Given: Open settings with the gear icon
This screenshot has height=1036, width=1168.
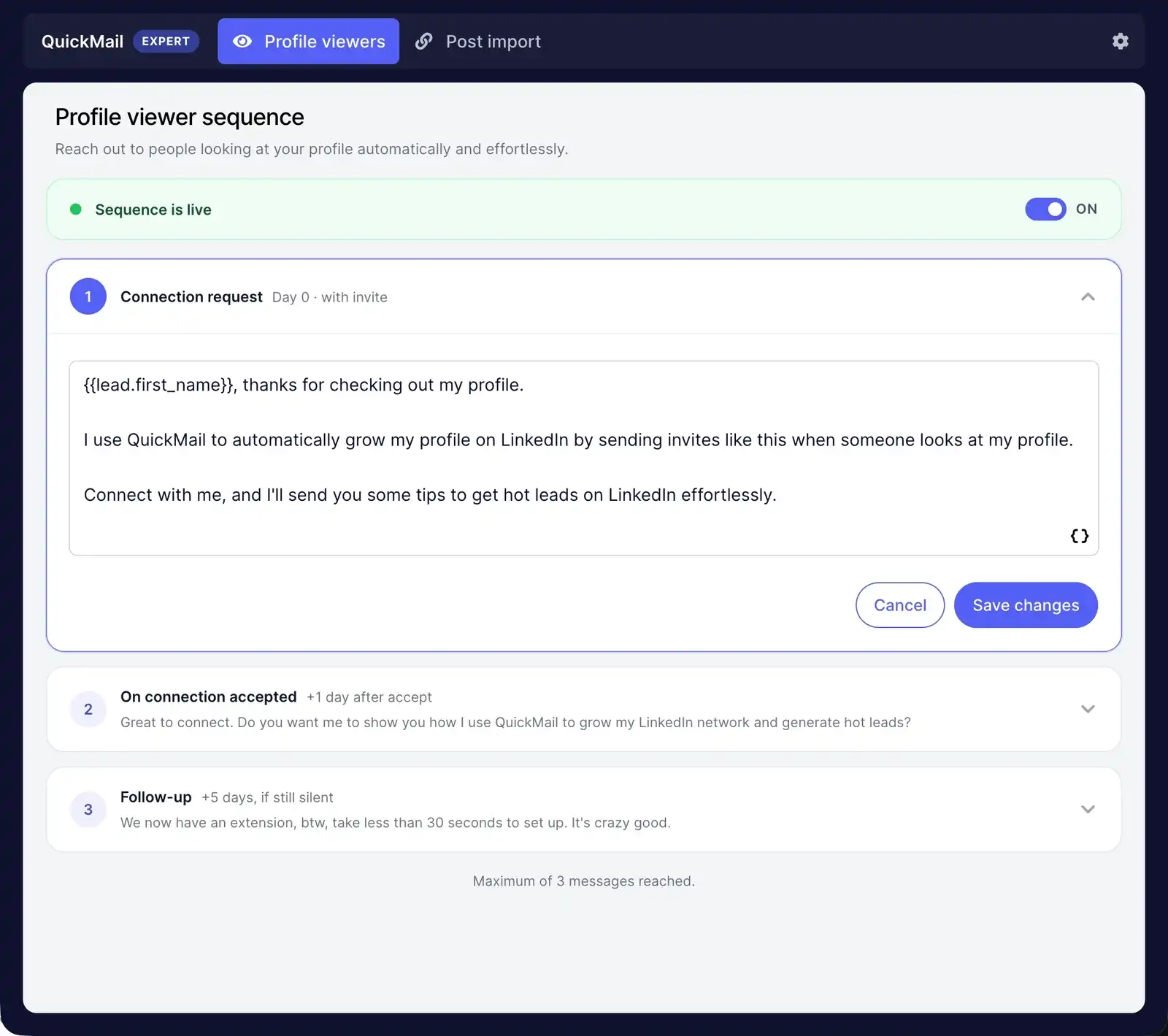Looking at the screenshot, I should pos(1120,41).
